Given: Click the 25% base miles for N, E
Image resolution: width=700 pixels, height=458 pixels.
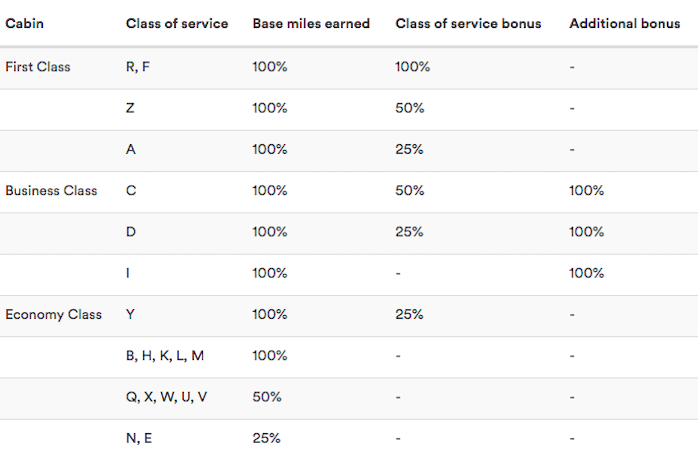Looking at the screenshot, I should [x=267, y=438].
